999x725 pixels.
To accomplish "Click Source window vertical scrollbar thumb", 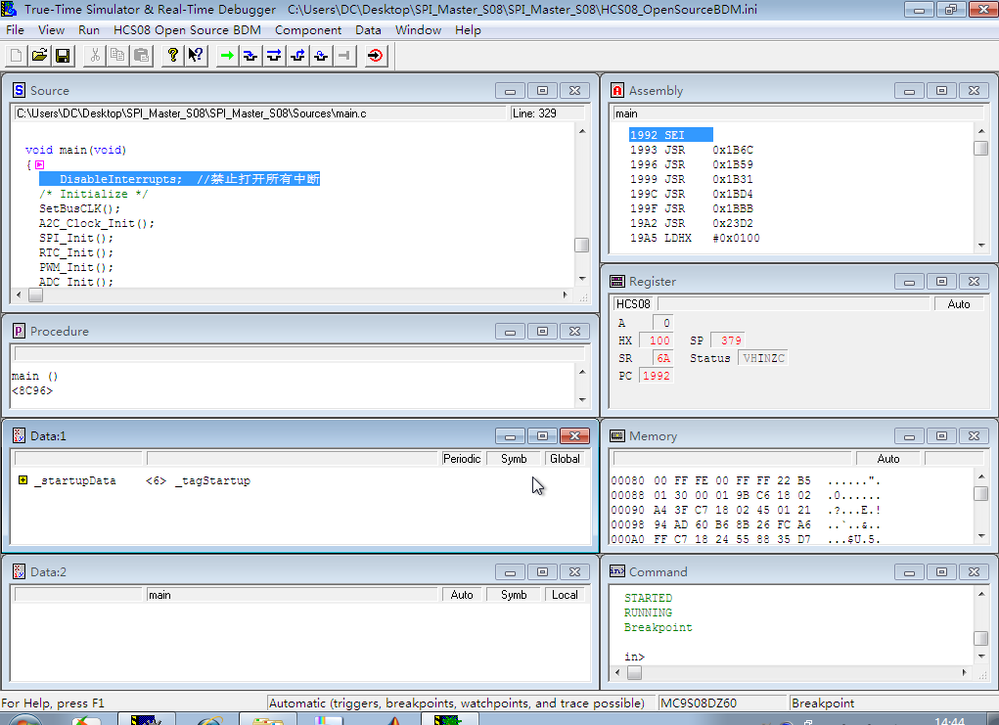I will pyautogui.click(x=582, y=245).
